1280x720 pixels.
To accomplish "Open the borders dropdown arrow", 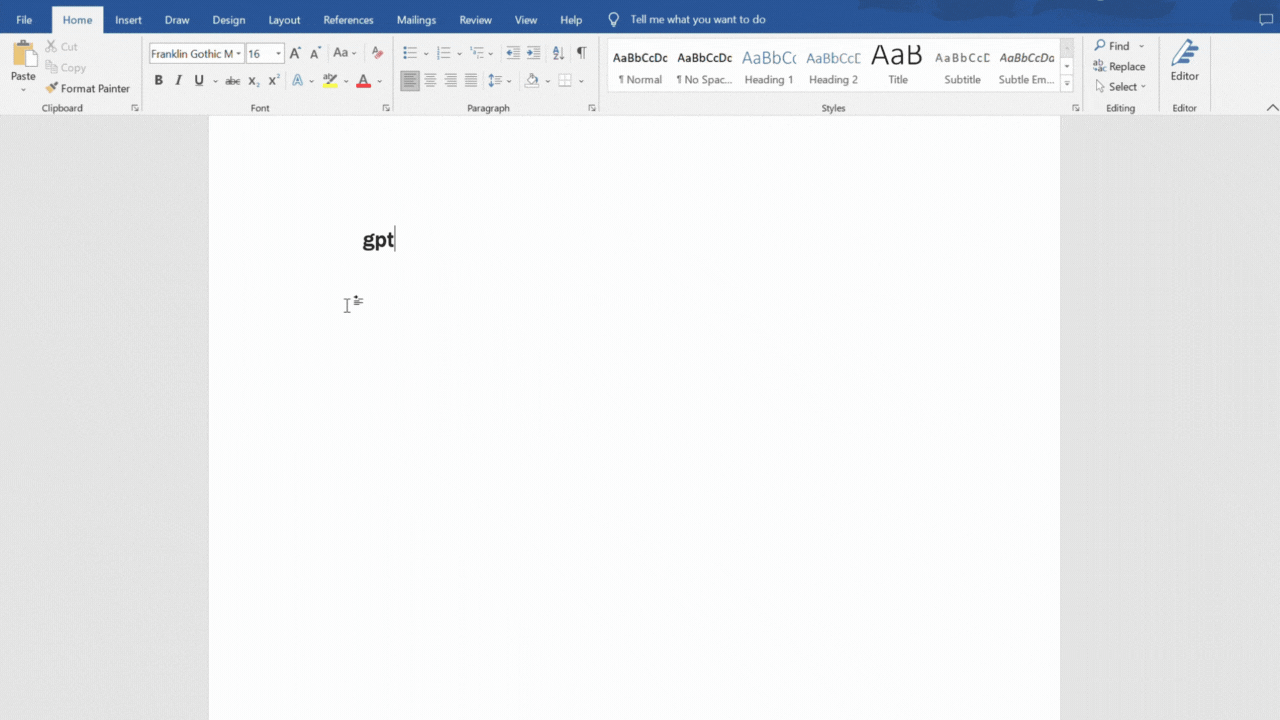I will pos(581,81).
